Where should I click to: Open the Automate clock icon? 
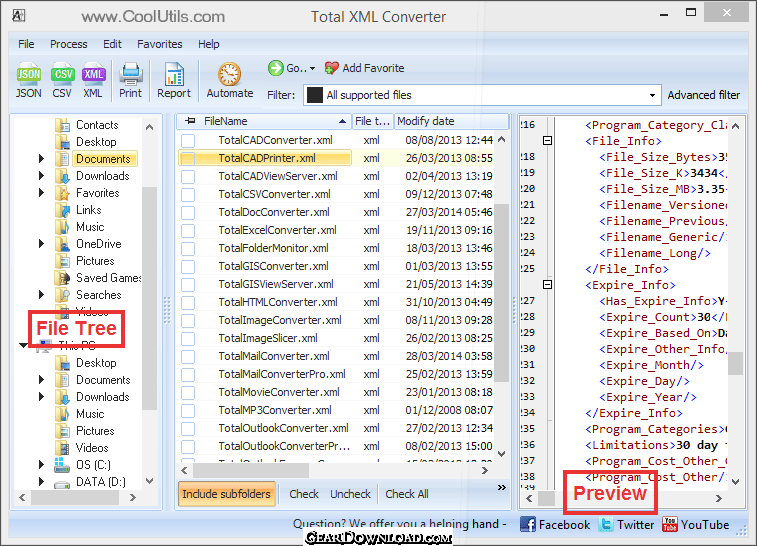click(x=229, y=74)
